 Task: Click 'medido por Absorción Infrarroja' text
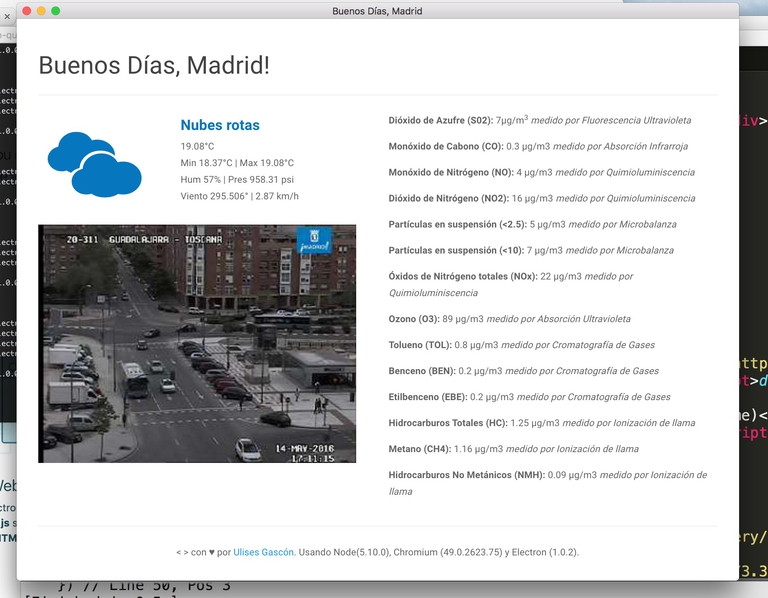coord(621,146)
